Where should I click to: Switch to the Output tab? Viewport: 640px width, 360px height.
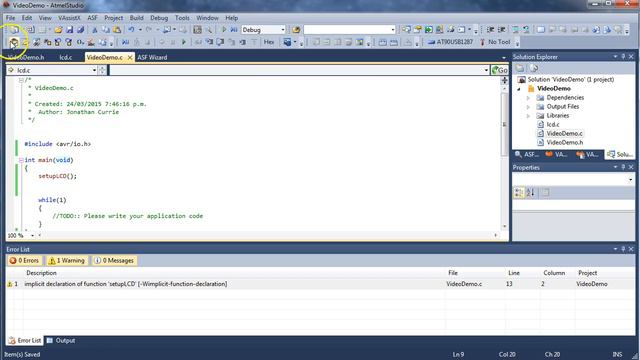coord(61,340)
